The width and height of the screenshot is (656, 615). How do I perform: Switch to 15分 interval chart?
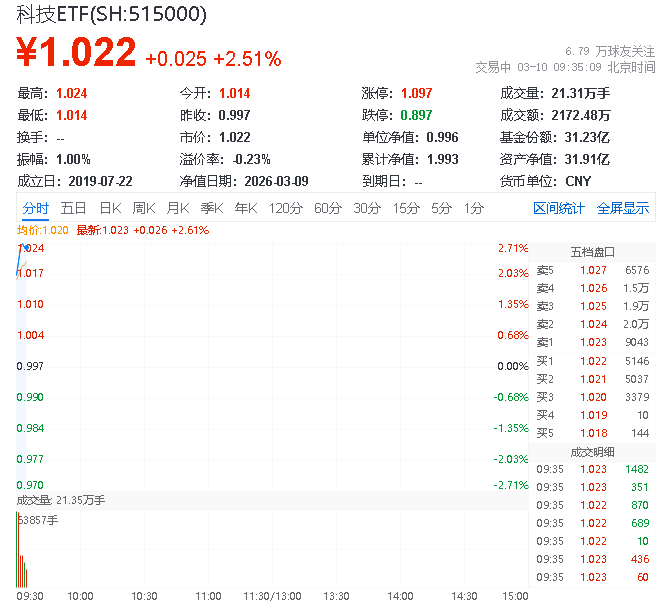[x=406, y=208]
